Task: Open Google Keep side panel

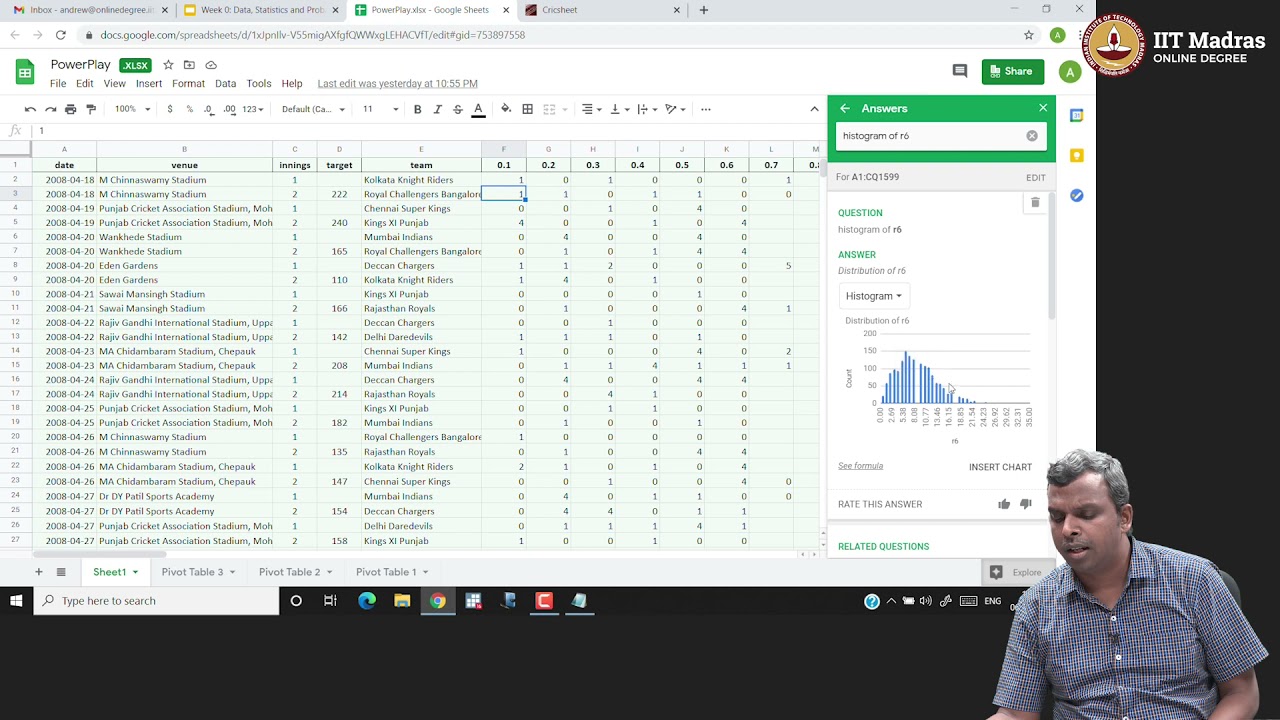Action: [x=1077, y=156]
